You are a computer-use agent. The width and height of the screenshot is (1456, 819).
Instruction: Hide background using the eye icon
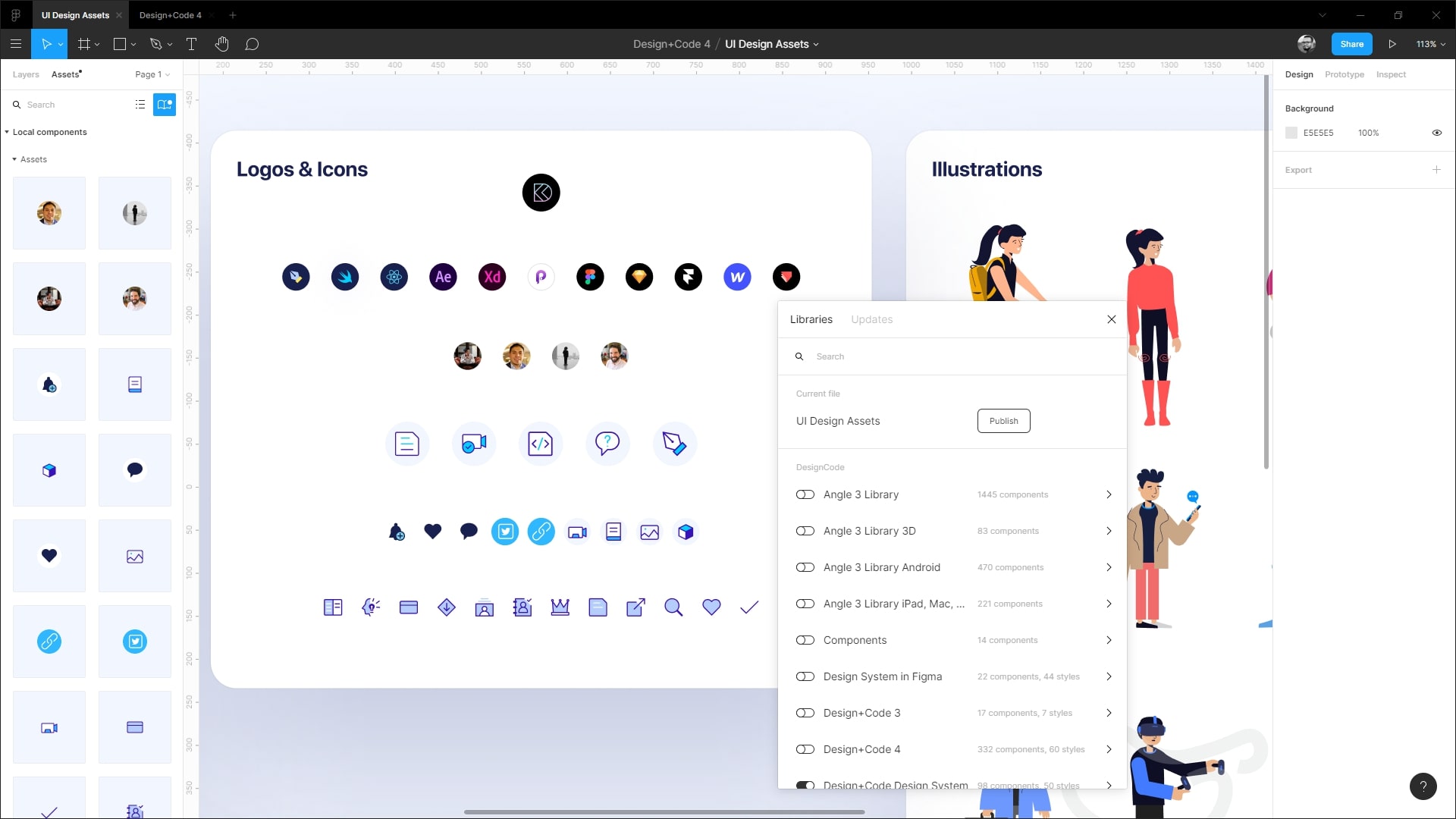[x=1436, y=133]
